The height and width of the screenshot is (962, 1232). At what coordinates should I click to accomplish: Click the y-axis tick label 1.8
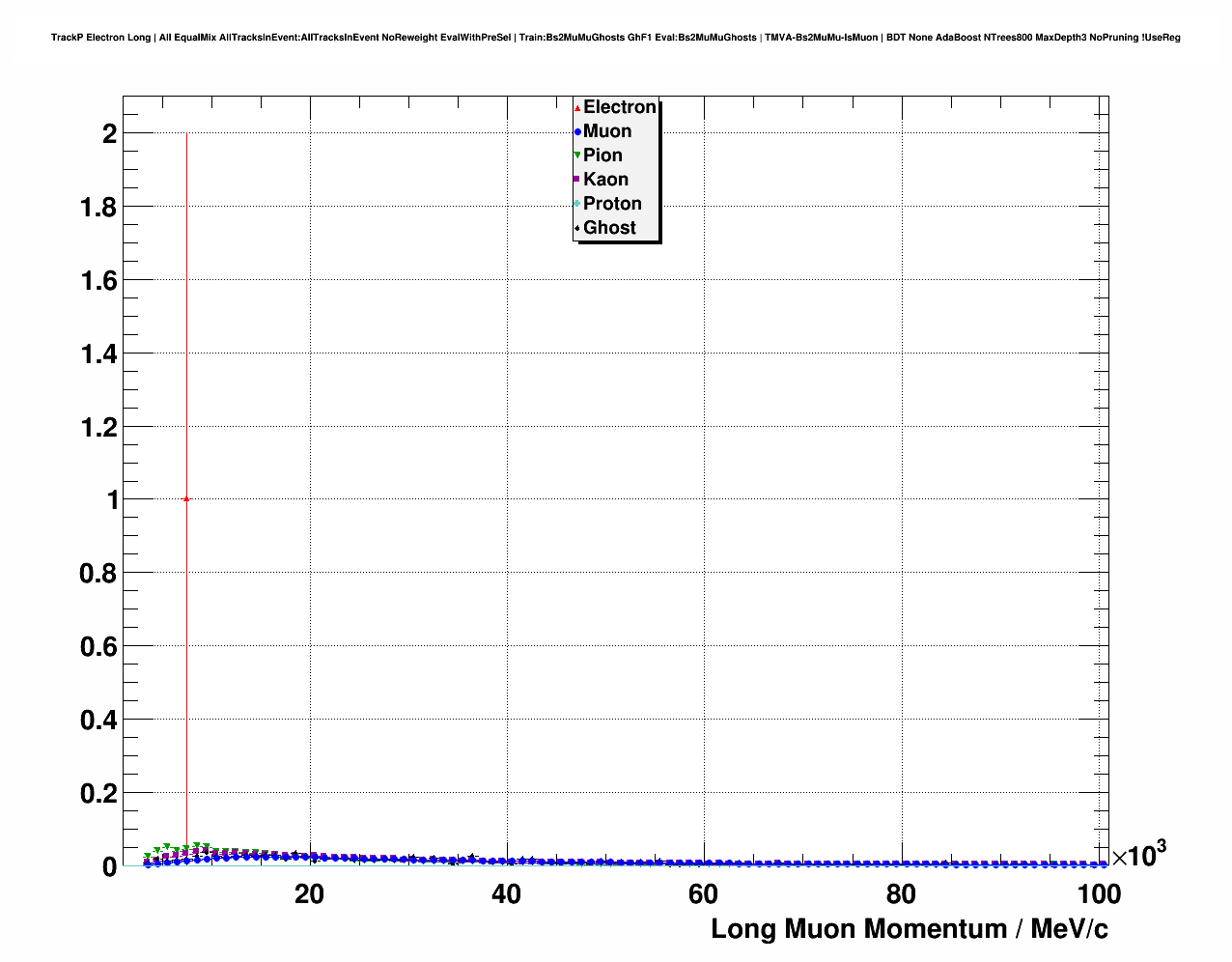[x=98, y=208]
